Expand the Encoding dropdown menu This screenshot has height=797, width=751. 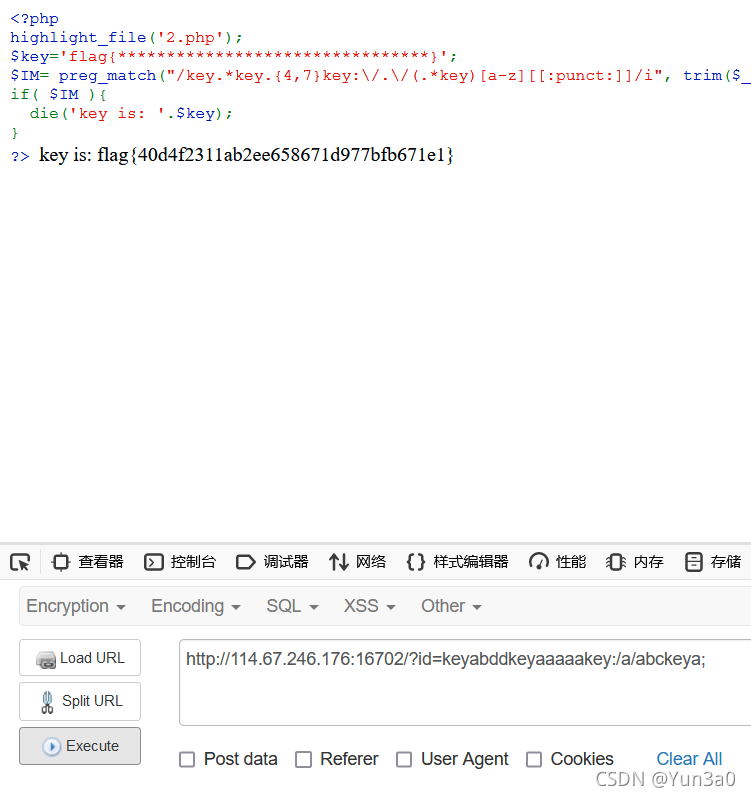[x=196, y=606]
